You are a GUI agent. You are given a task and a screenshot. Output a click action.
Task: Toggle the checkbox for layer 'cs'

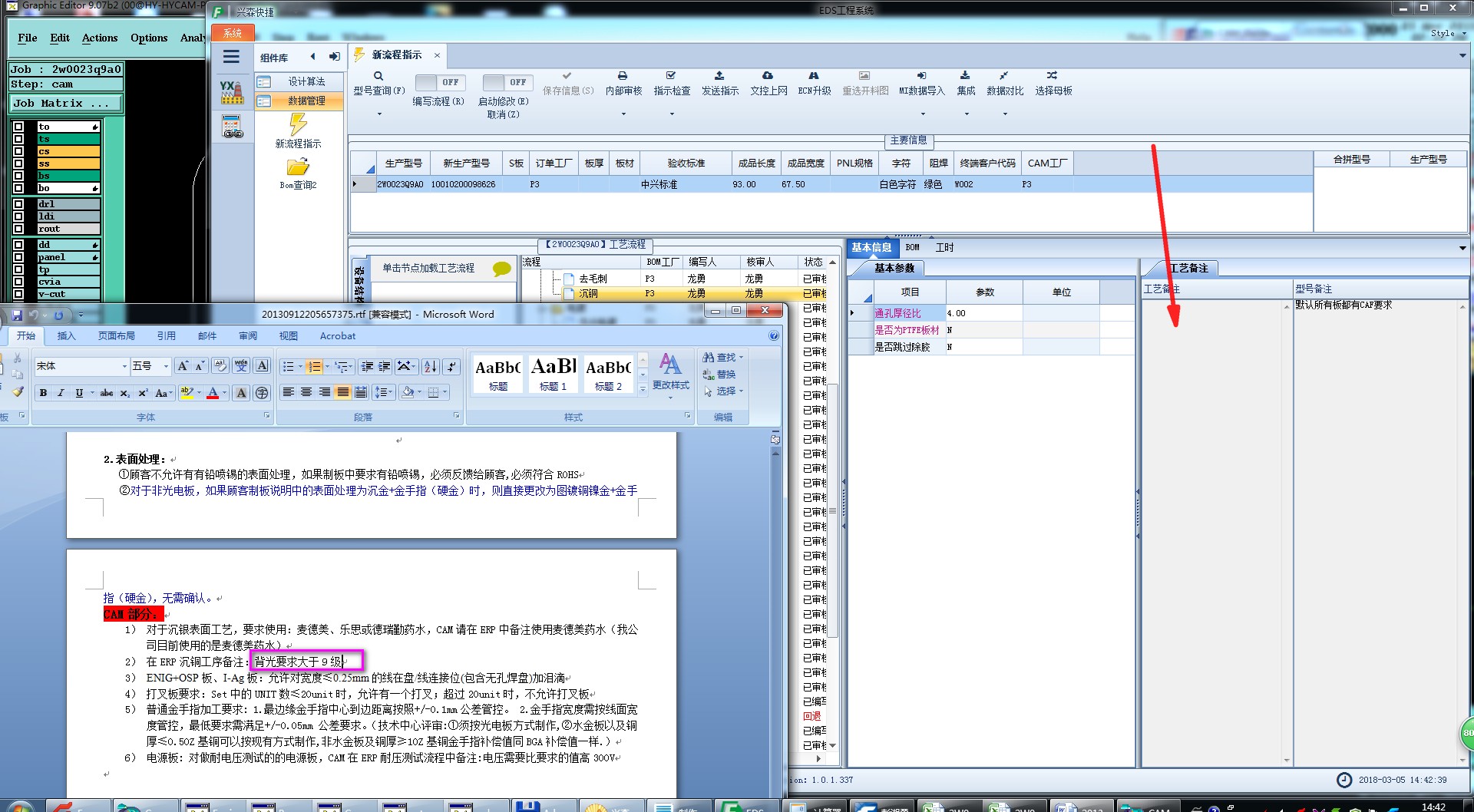[18, 151]
